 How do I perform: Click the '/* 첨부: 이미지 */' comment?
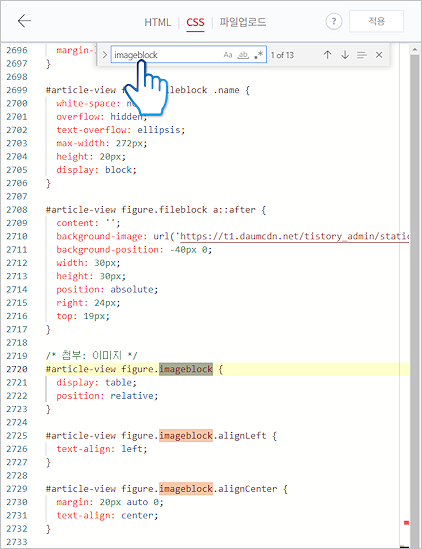point(91,356)
